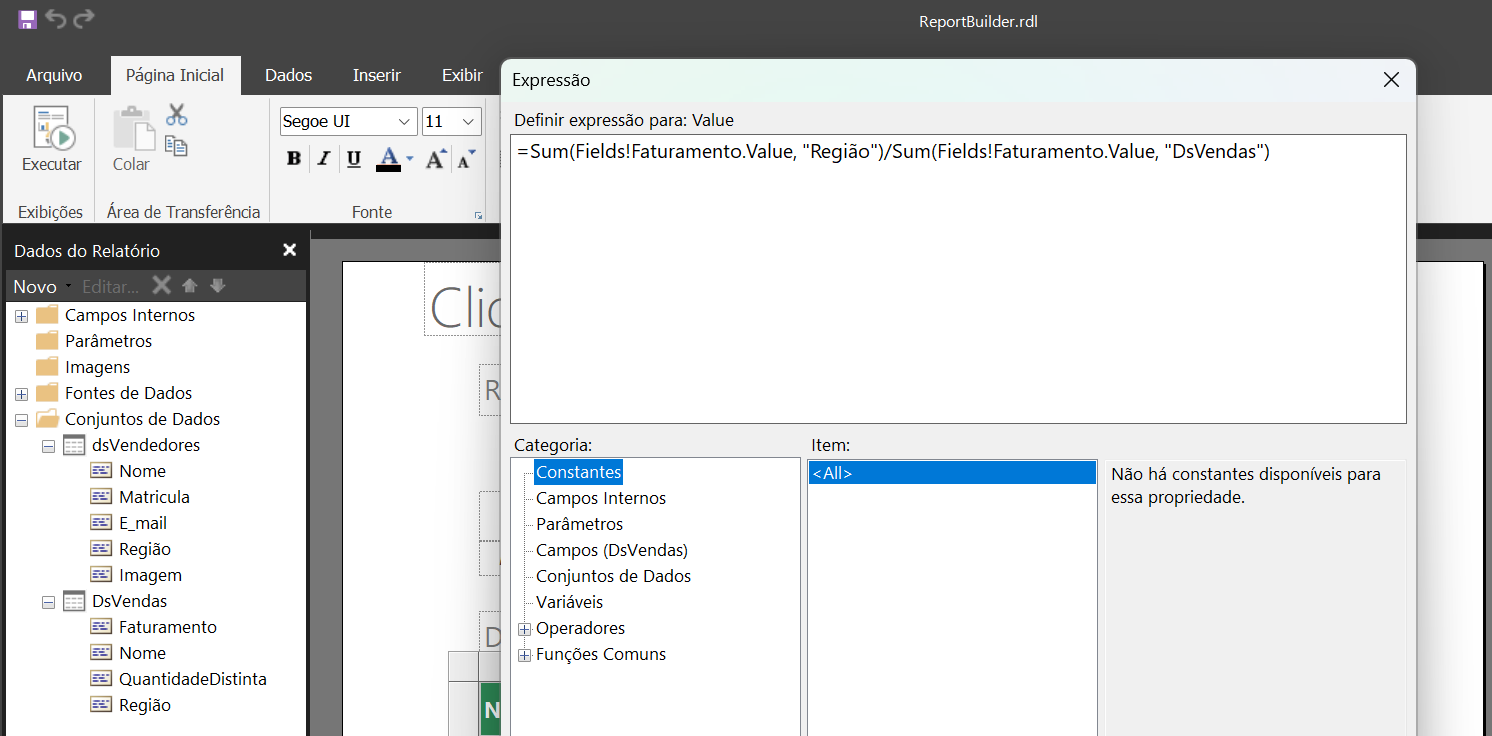Click the DsVendas dataset table icon
Viewport: 1492px width, 736px height.
(74, 601)
